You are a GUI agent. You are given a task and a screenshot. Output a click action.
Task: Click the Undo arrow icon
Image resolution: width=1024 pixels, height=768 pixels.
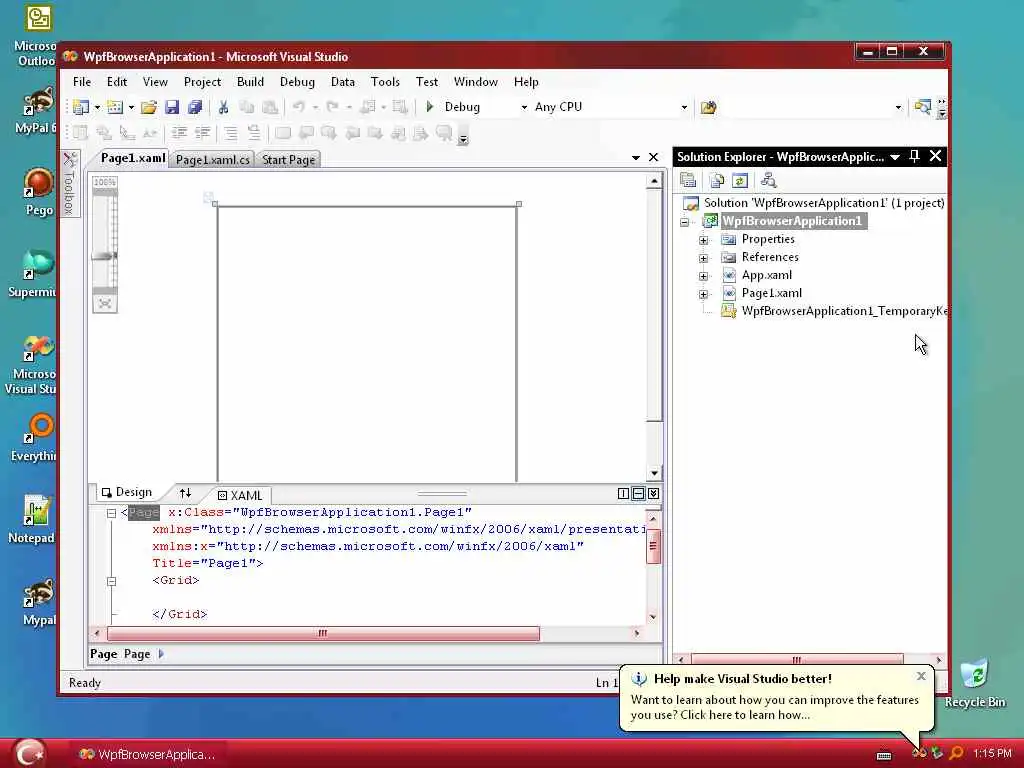click(298, 106)
